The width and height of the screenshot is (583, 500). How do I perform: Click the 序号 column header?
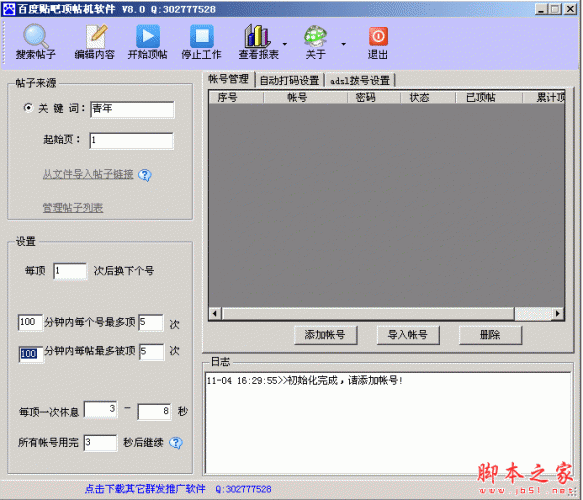click(x=236, y=97)
